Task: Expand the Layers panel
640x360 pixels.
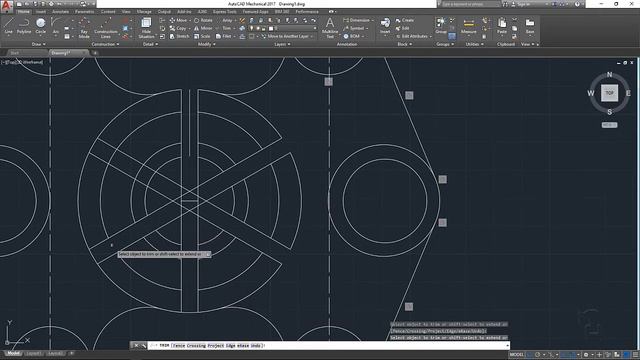Action: tap(282, 44)
